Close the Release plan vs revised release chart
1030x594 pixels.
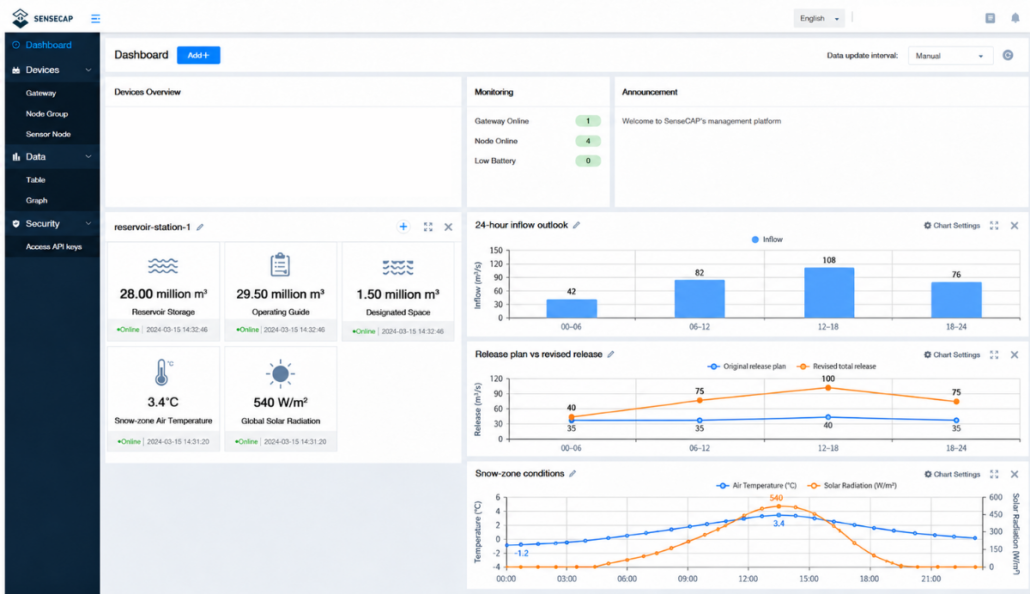[1014, 355]
